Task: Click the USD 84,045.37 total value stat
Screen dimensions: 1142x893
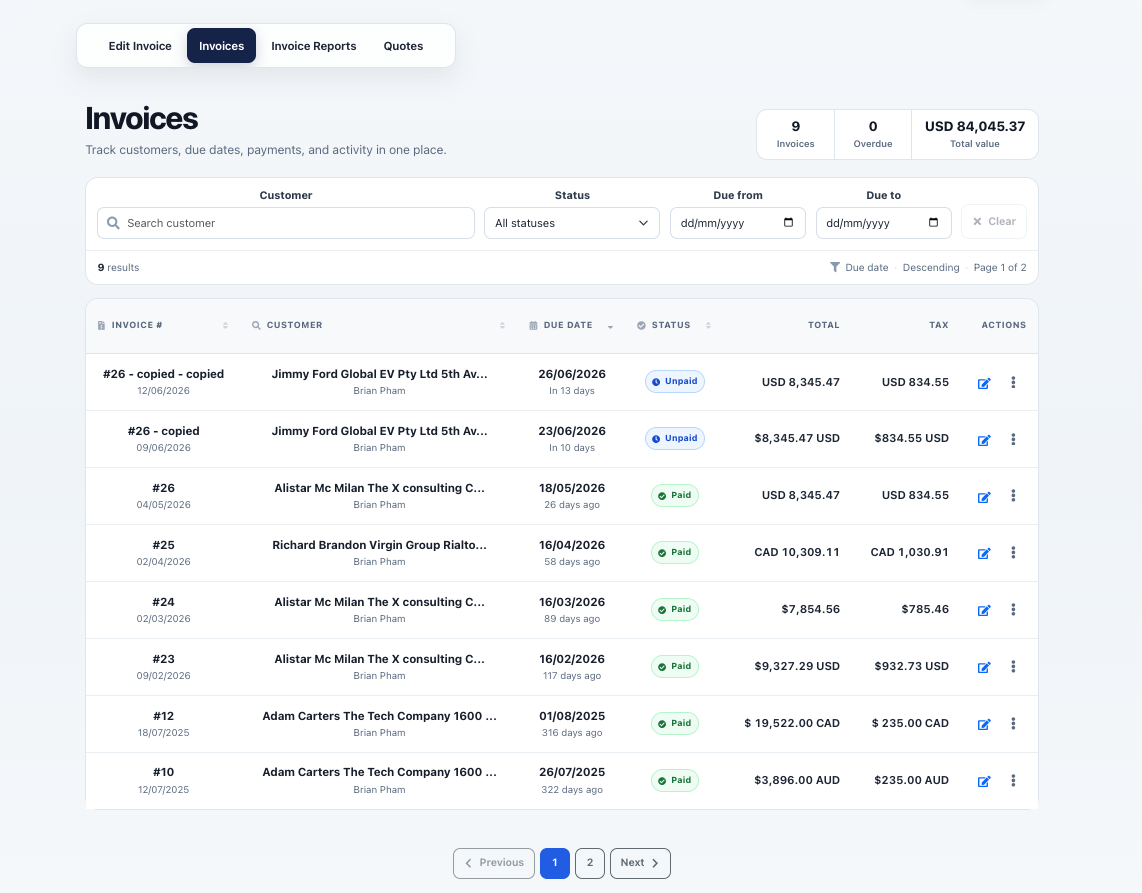Action: click(974, 134)
